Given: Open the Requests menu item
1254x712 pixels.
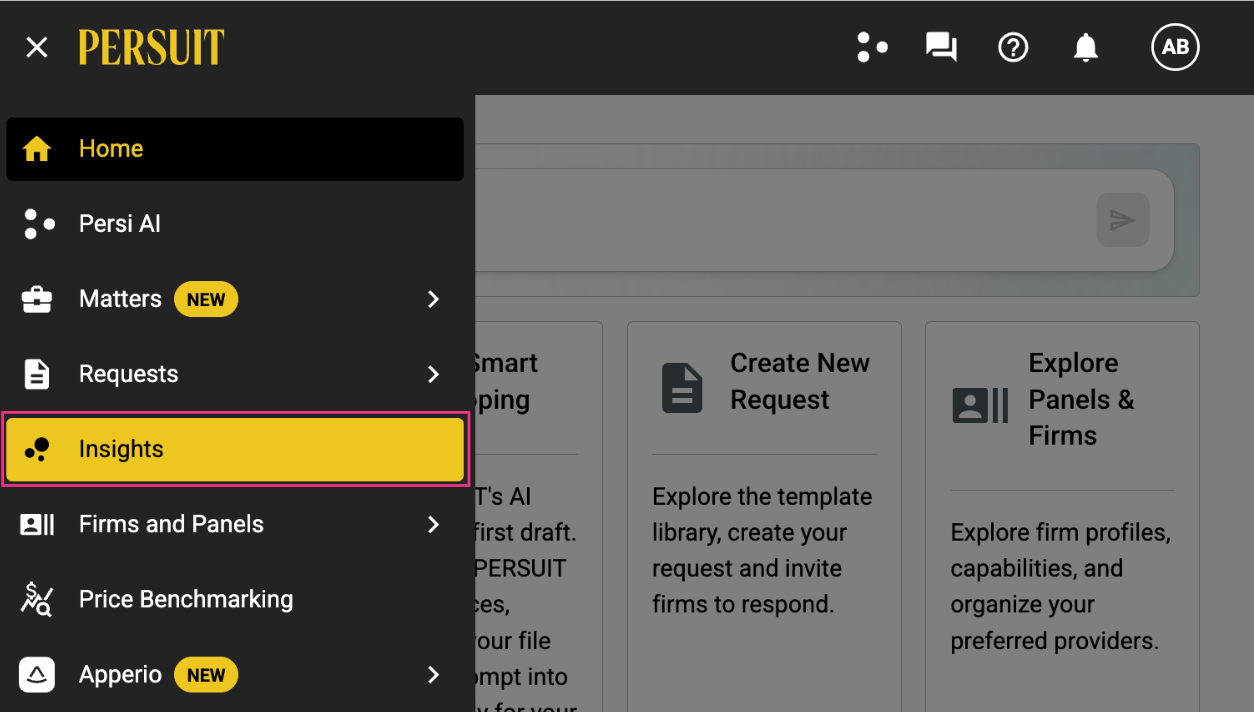Looking at the screenshot, I should [235, 374].
